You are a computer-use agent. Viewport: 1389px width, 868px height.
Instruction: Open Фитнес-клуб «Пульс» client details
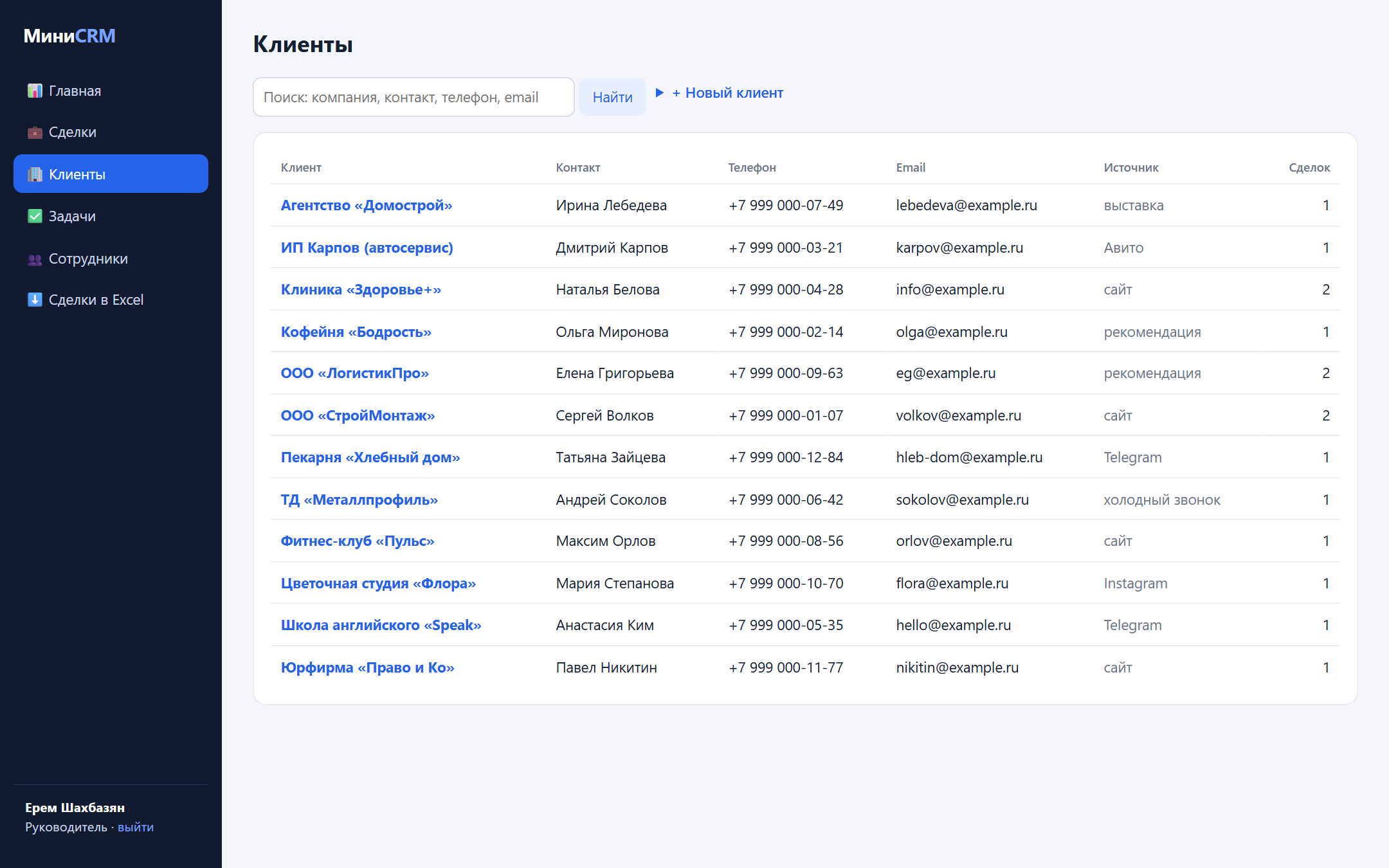click(358, 541)
